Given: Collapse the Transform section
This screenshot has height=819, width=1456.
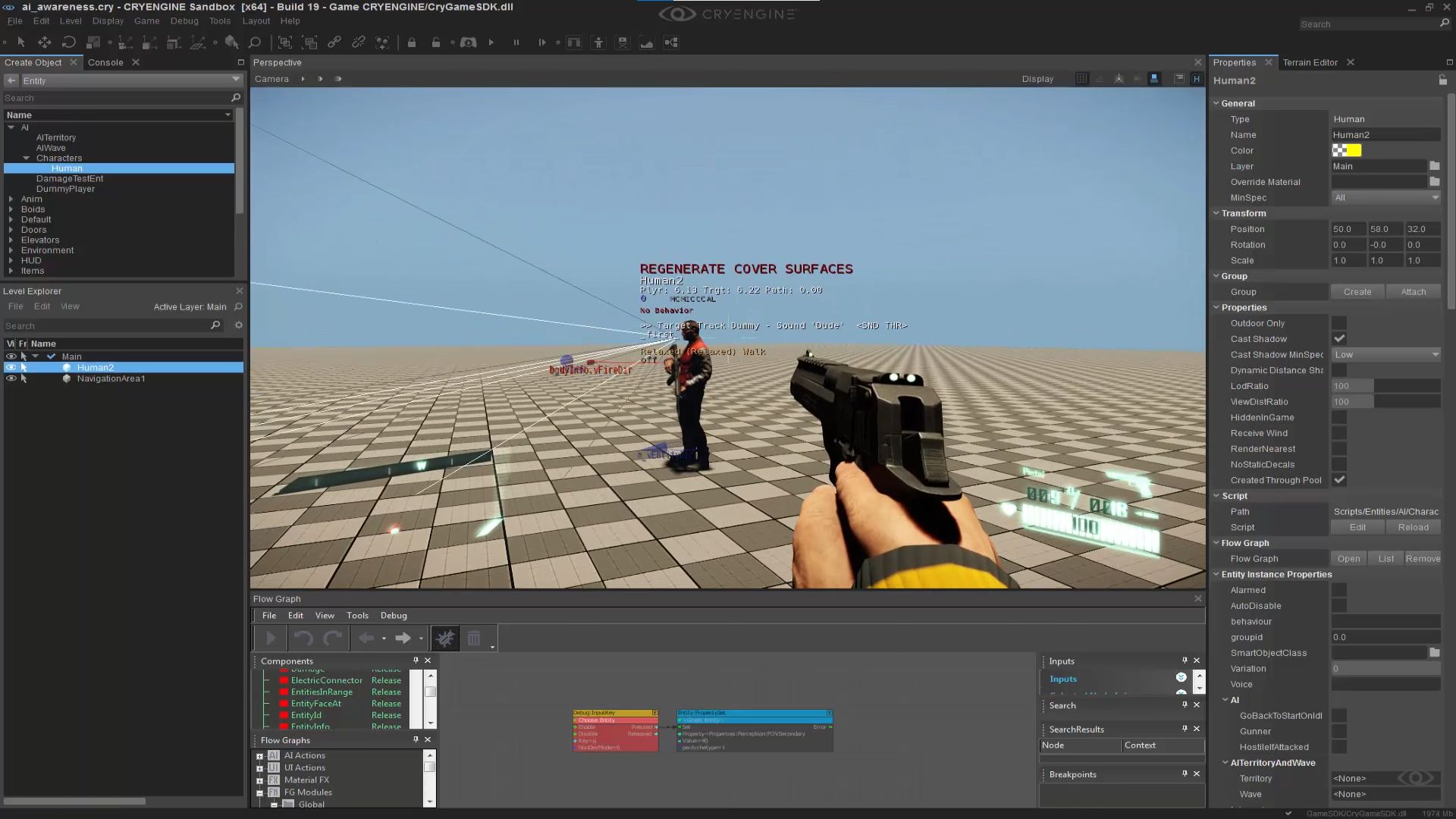Looking at the screenshot, I should 1216,213.
